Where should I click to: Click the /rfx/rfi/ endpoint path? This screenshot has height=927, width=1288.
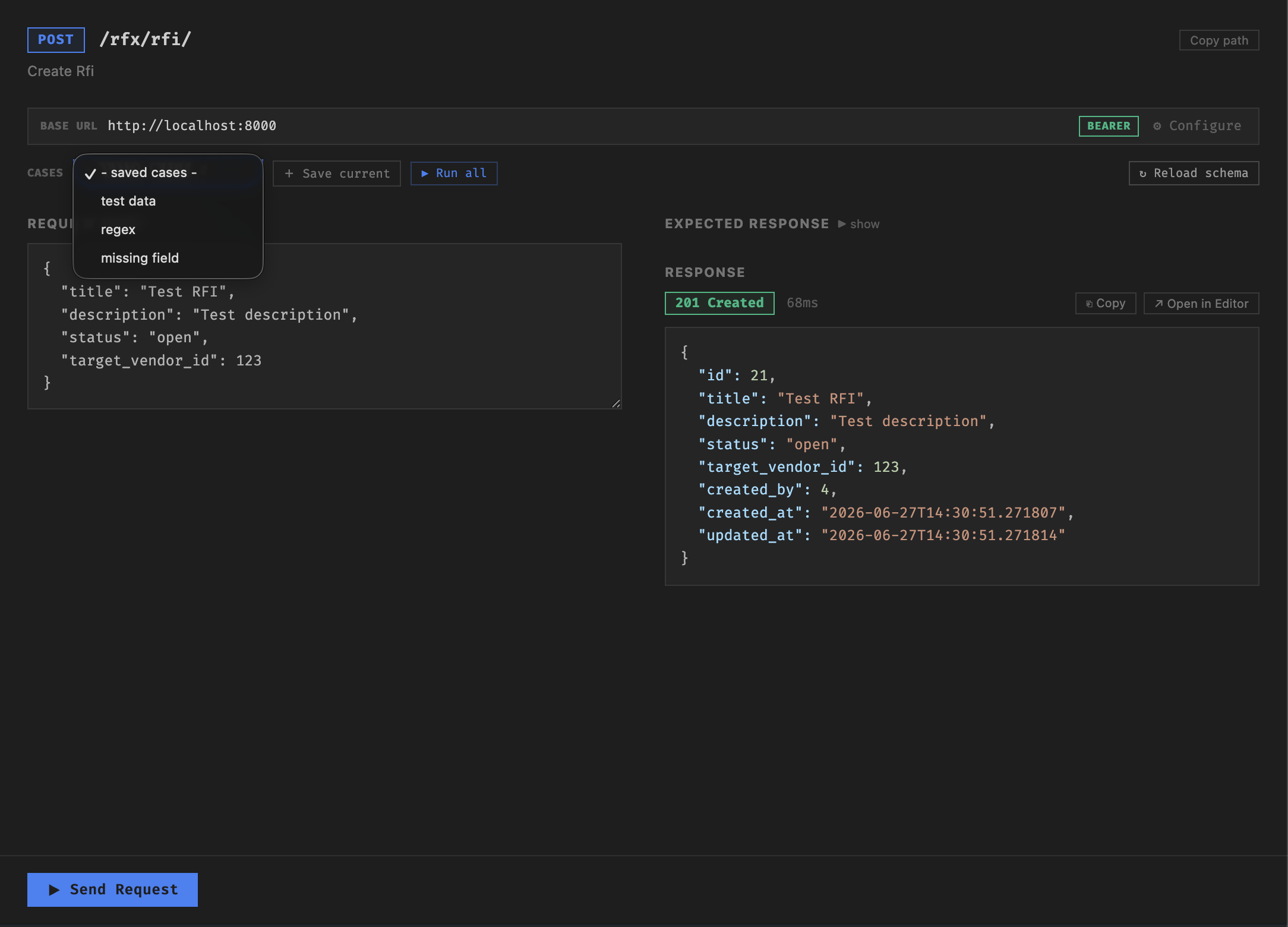146,39
